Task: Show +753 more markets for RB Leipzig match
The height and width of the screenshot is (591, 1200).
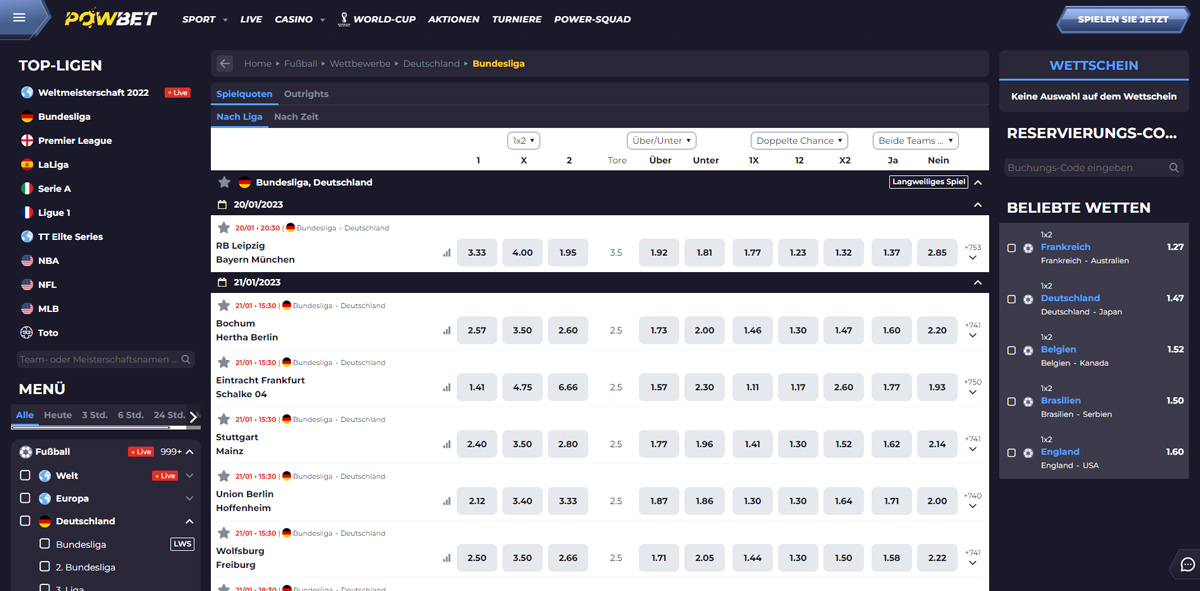Action: [x=972, y=252]
